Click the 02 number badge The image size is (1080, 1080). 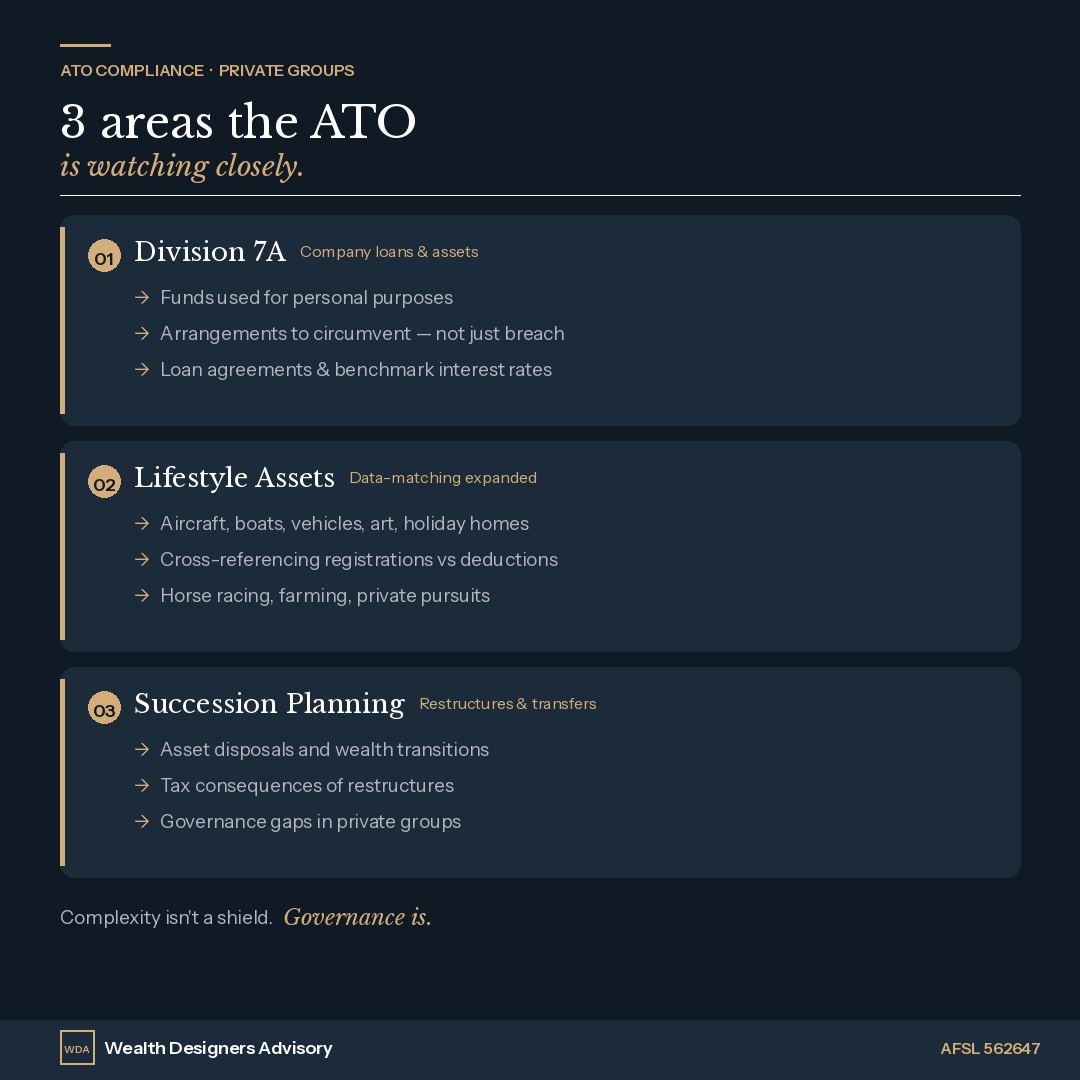[x=104, y=481]
